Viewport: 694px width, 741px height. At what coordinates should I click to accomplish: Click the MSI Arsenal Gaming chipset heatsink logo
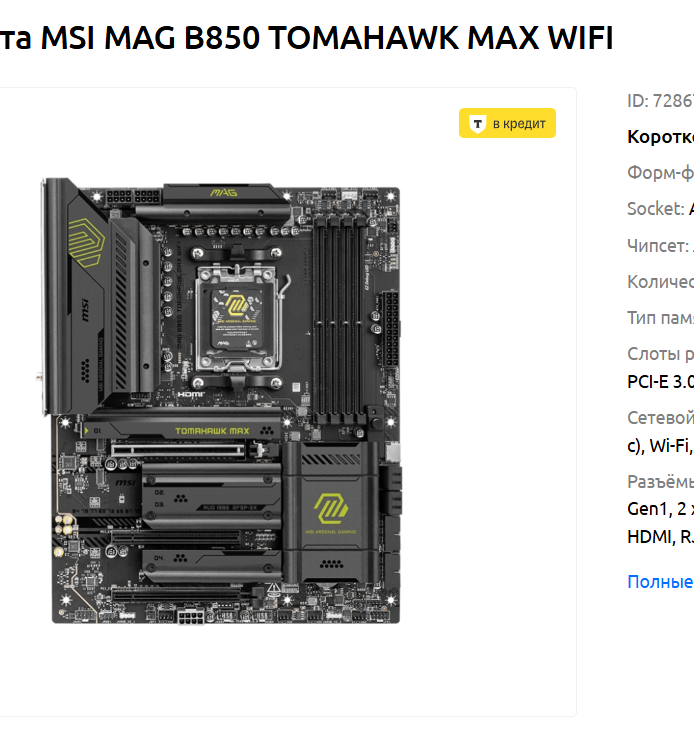[331, 512]
